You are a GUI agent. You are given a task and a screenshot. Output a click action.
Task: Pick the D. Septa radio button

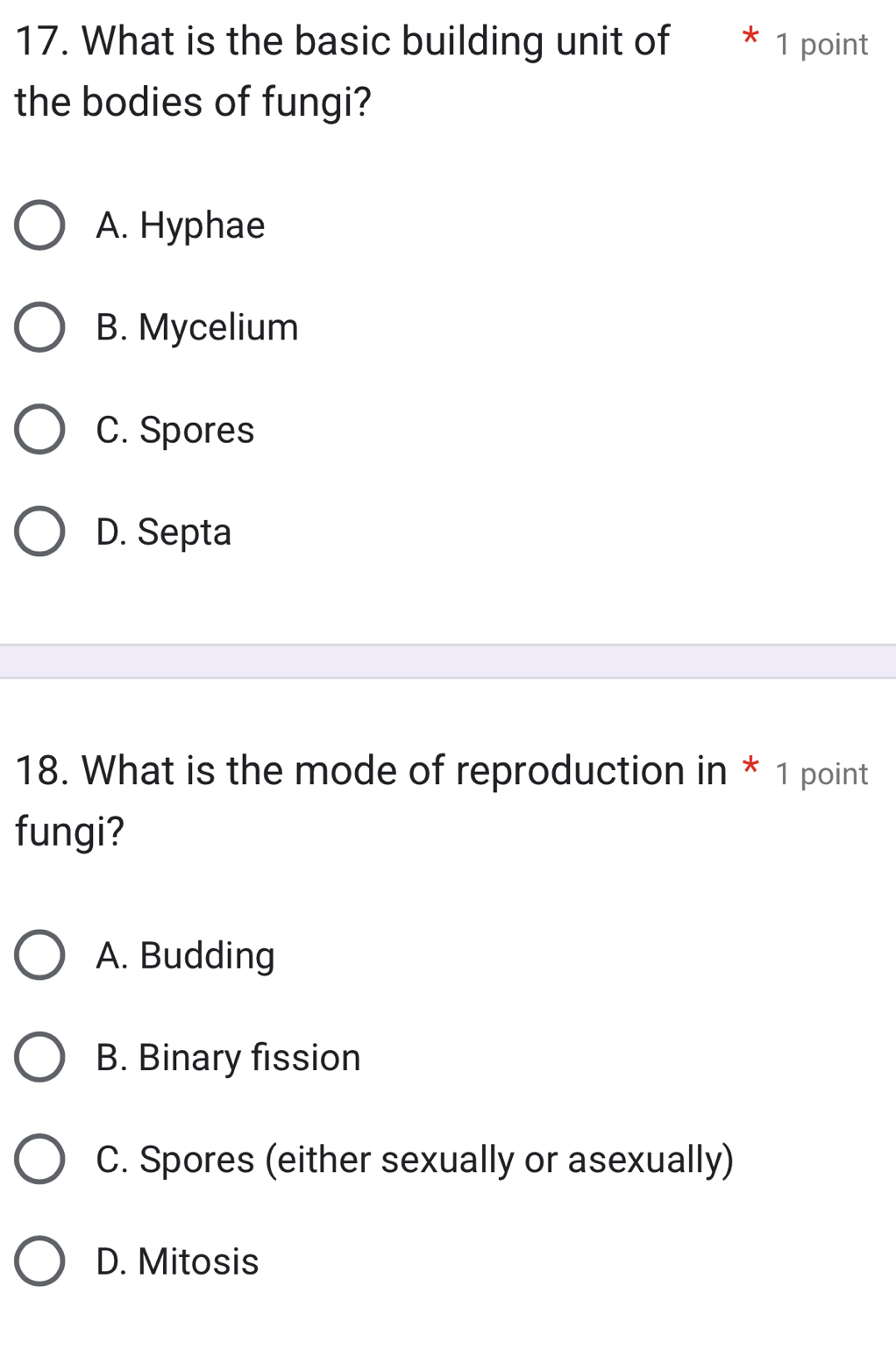tap(39, 532)
